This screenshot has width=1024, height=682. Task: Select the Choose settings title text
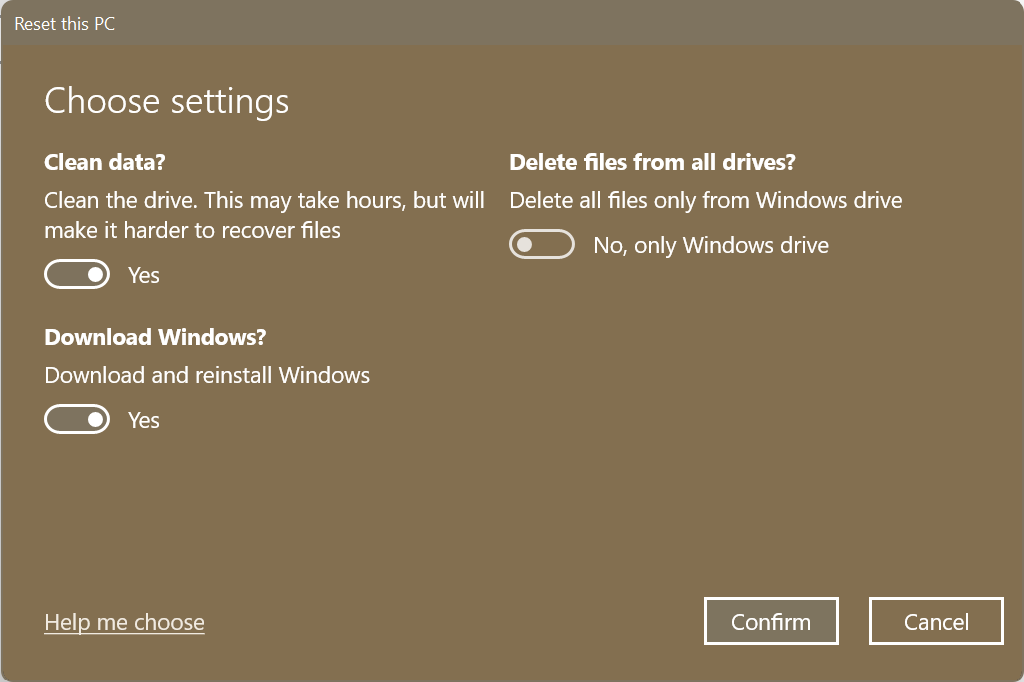pos(166,100)
